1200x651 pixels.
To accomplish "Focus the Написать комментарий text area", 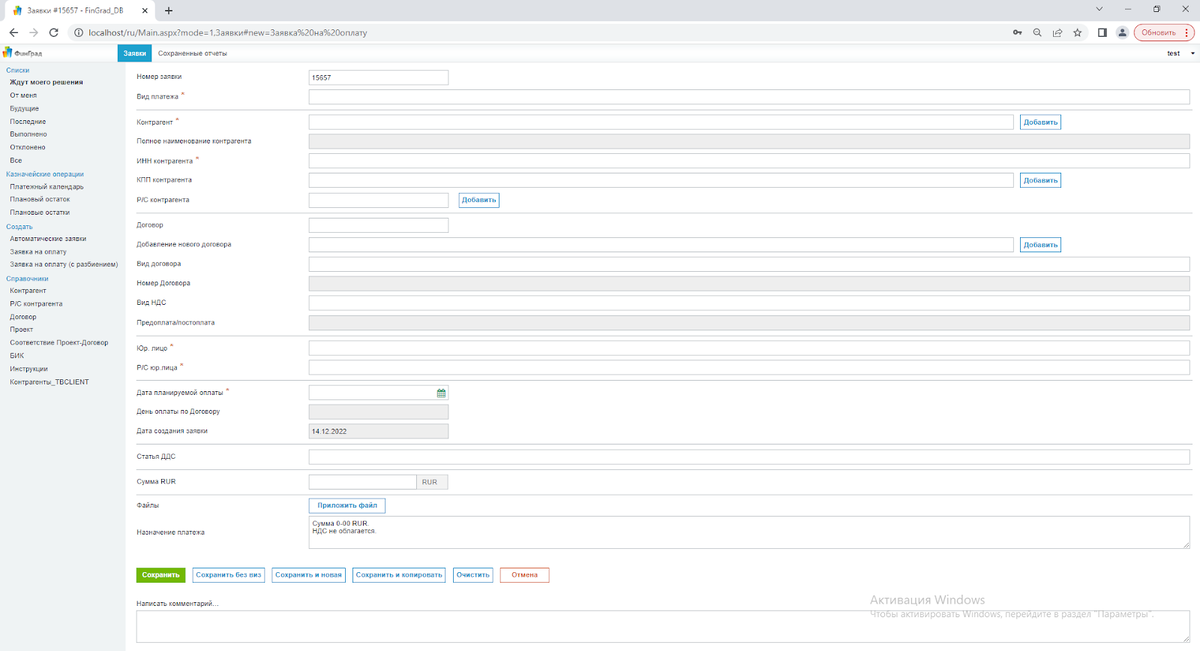I will pyautogui.click(x=663, y=627).
